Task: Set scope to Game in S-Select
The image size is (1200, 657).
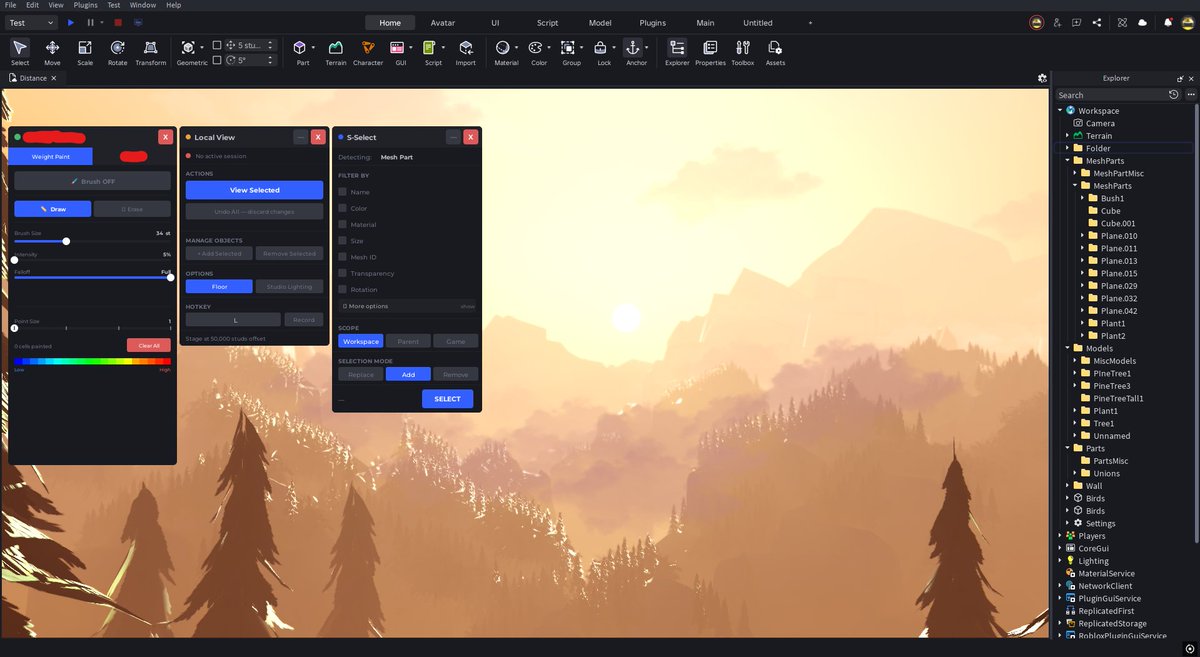Action: 456,341
